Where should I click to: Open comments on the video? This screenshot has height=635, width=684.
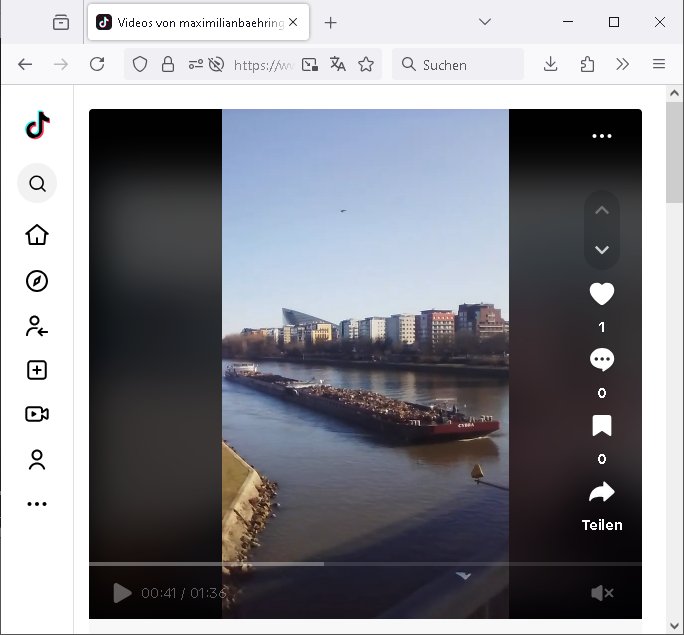[601, 360]
